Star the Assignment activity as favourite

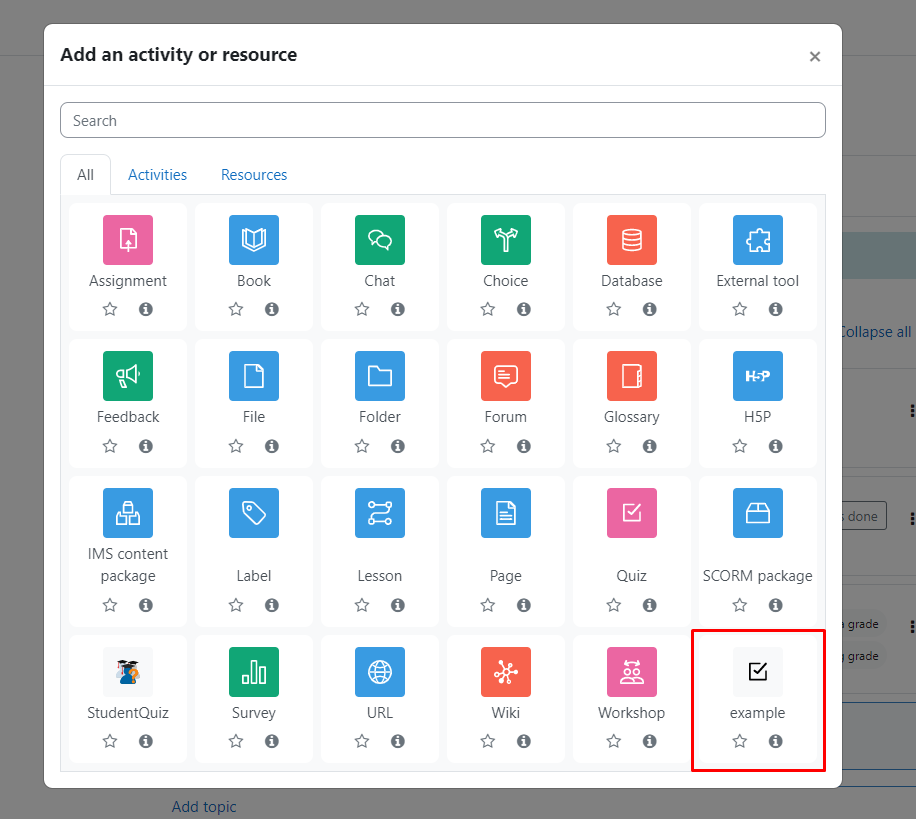(x=110, y=309)
